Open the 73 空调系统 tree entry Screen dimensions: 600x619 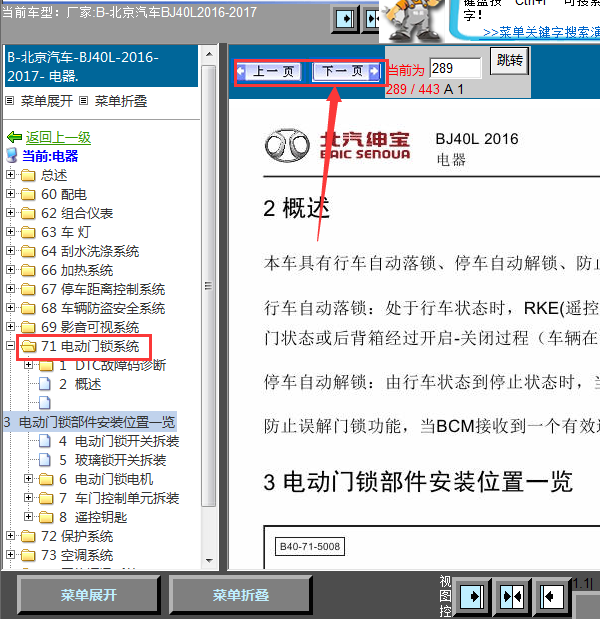(x=77, y=555)
